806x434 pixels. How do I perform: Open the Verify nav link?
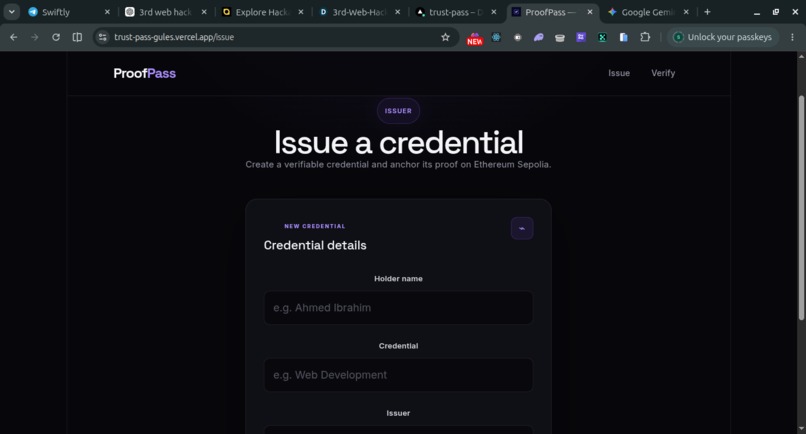click(x=663, y=73)
